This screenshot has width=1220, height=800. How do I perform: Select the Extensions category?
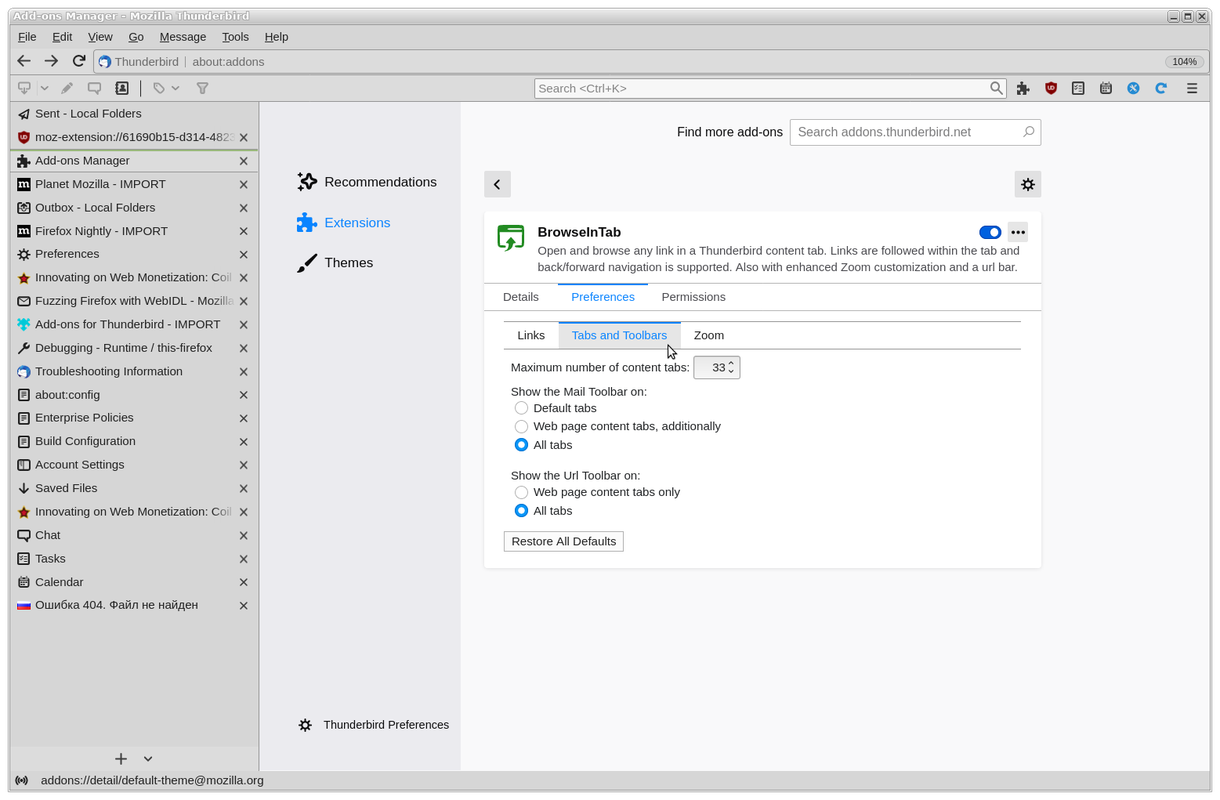[x=344, y=223]
